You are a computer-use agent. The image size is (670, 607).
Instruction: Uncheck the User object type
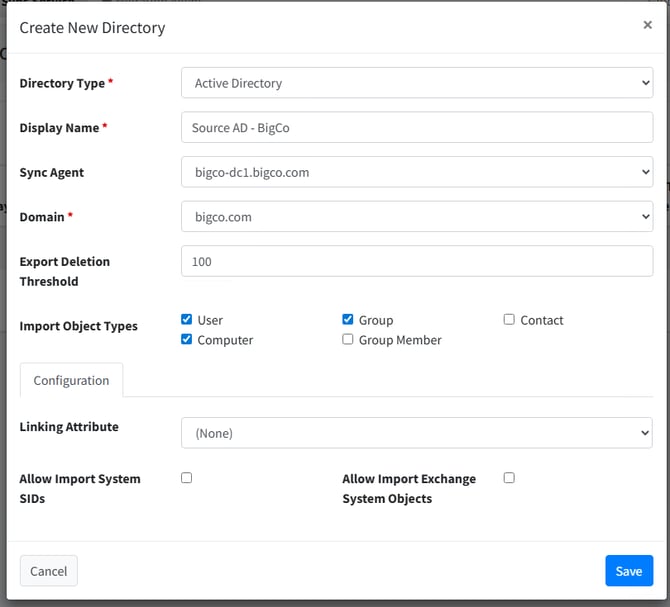(x=186, y=319)
